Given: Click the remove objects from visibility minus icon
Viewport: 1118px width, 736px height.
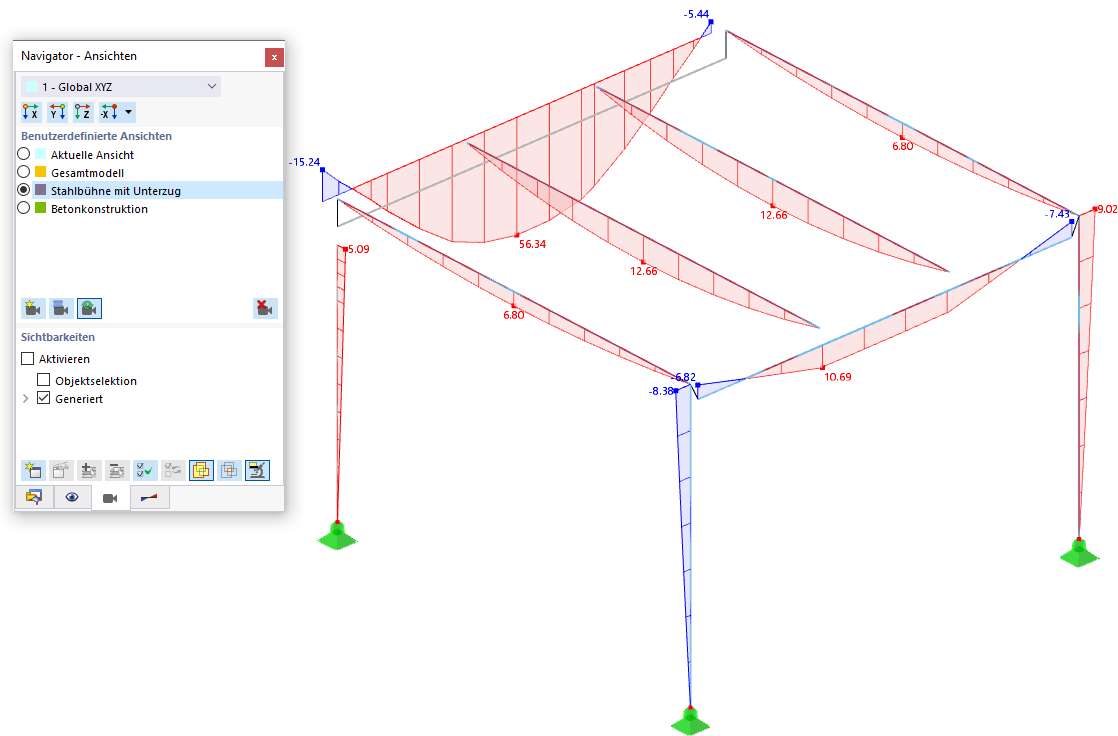Looking at the screenshot, I should point(117,470).
